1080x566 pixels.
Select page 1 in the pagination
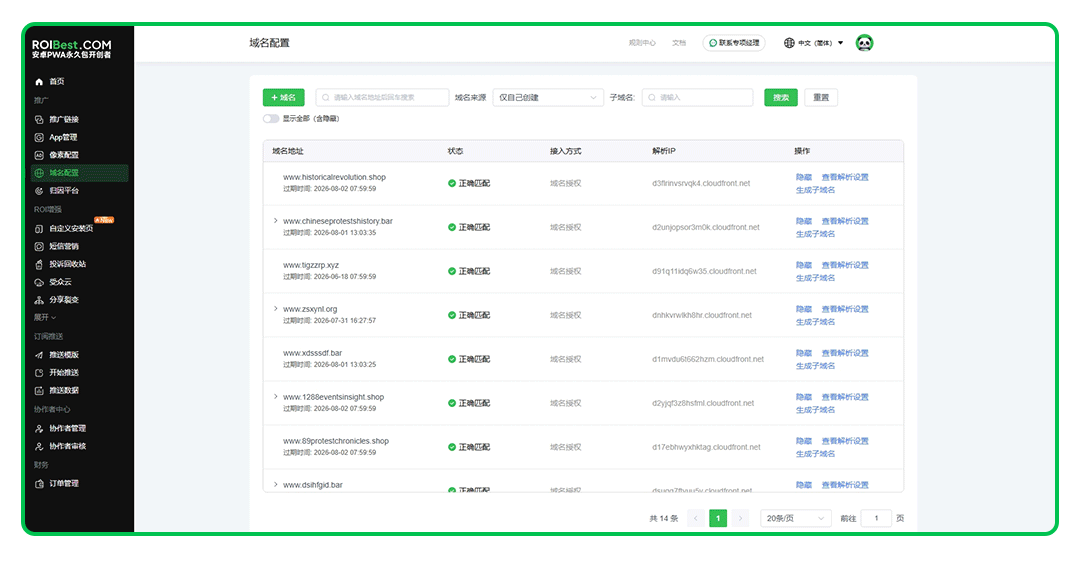(x=718, y=518)
